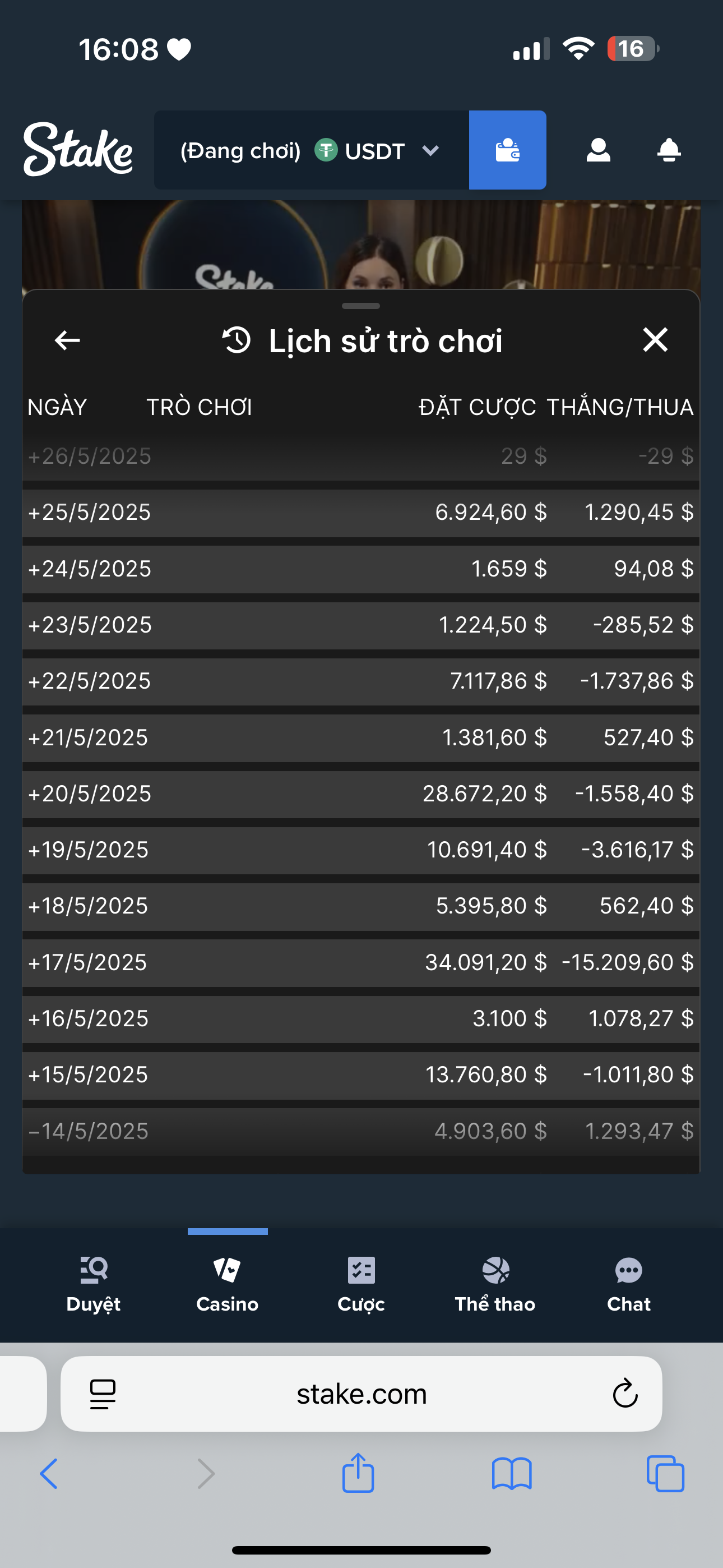Expand the 25/5/2025 history row

(89, 513)
